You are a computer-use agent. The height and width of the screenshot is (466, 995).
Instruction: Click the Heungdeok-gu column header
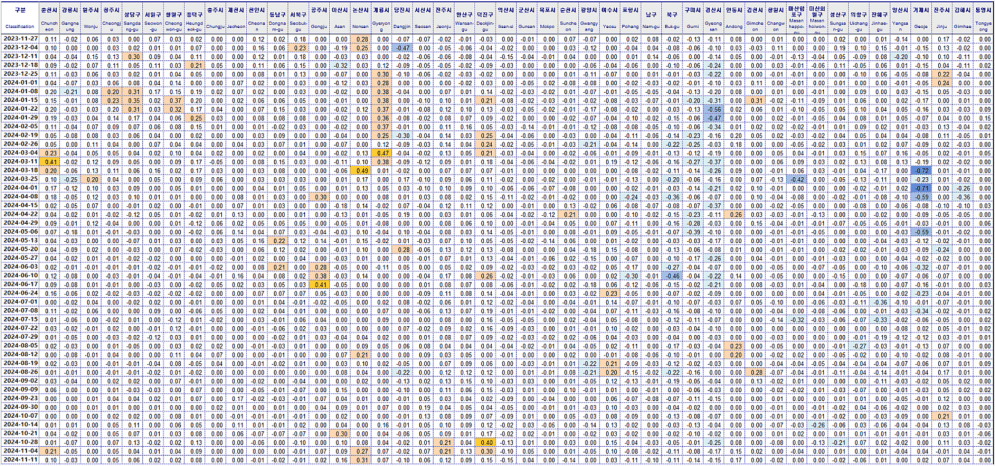point(195,19)
